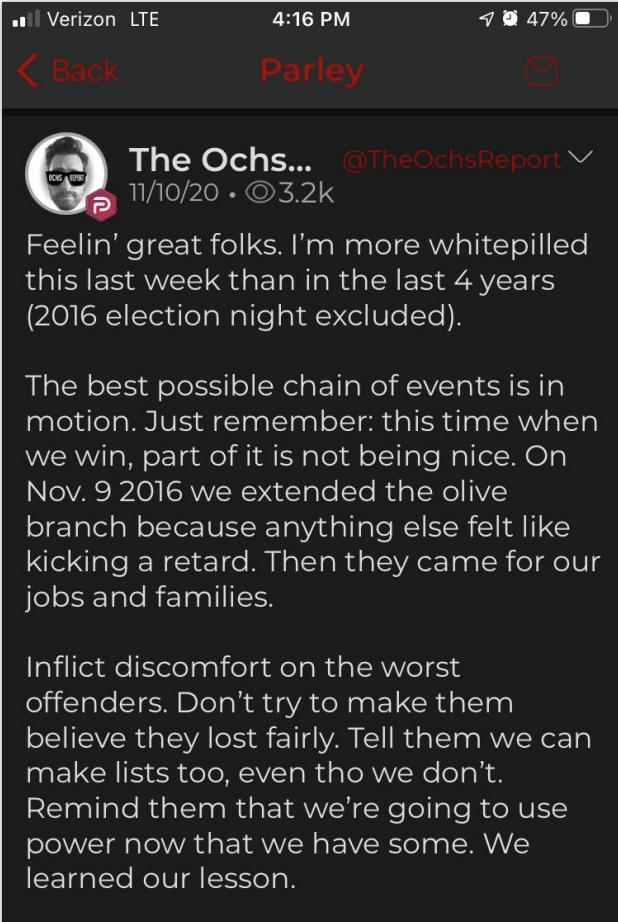Tap the paragraph starting Inflict discomfort

click(x=308, y=773)
